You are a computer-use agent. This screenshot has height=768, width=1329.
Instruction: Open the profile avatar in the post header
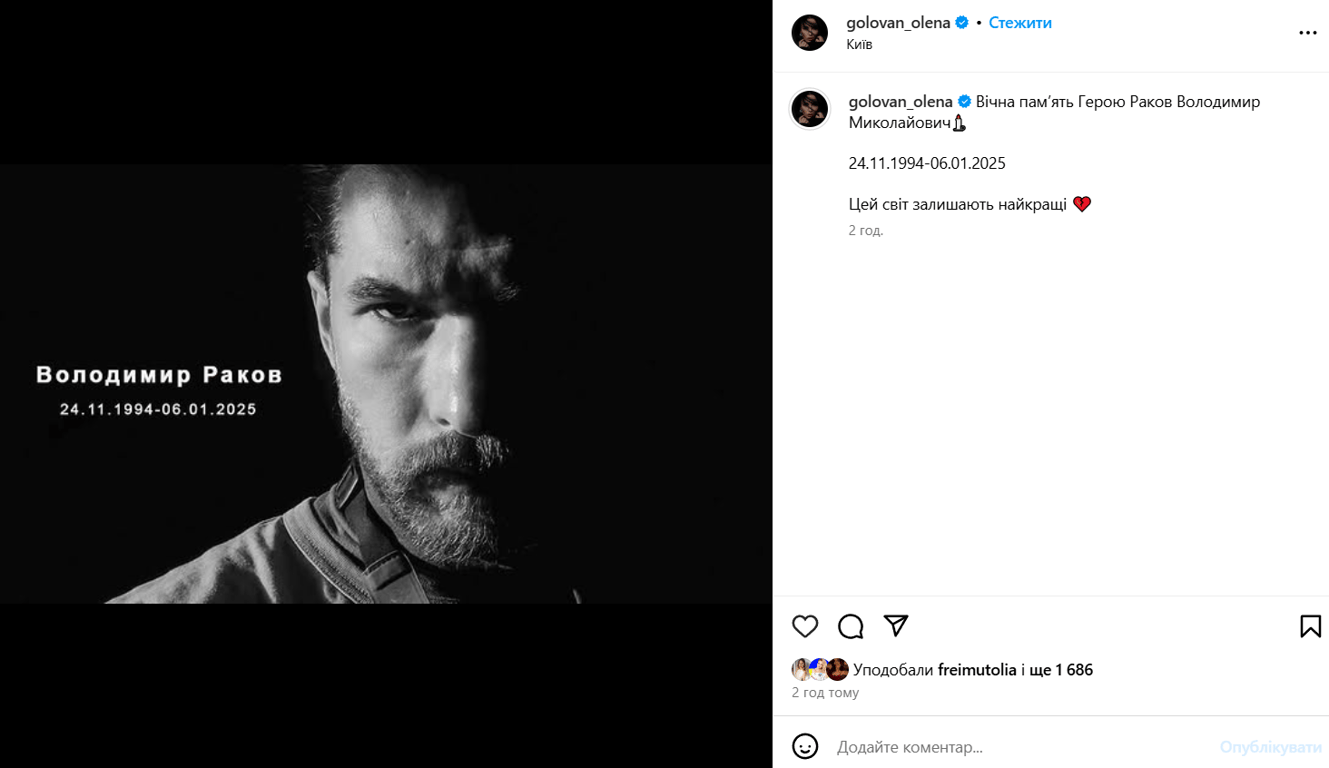coord(809,32)
